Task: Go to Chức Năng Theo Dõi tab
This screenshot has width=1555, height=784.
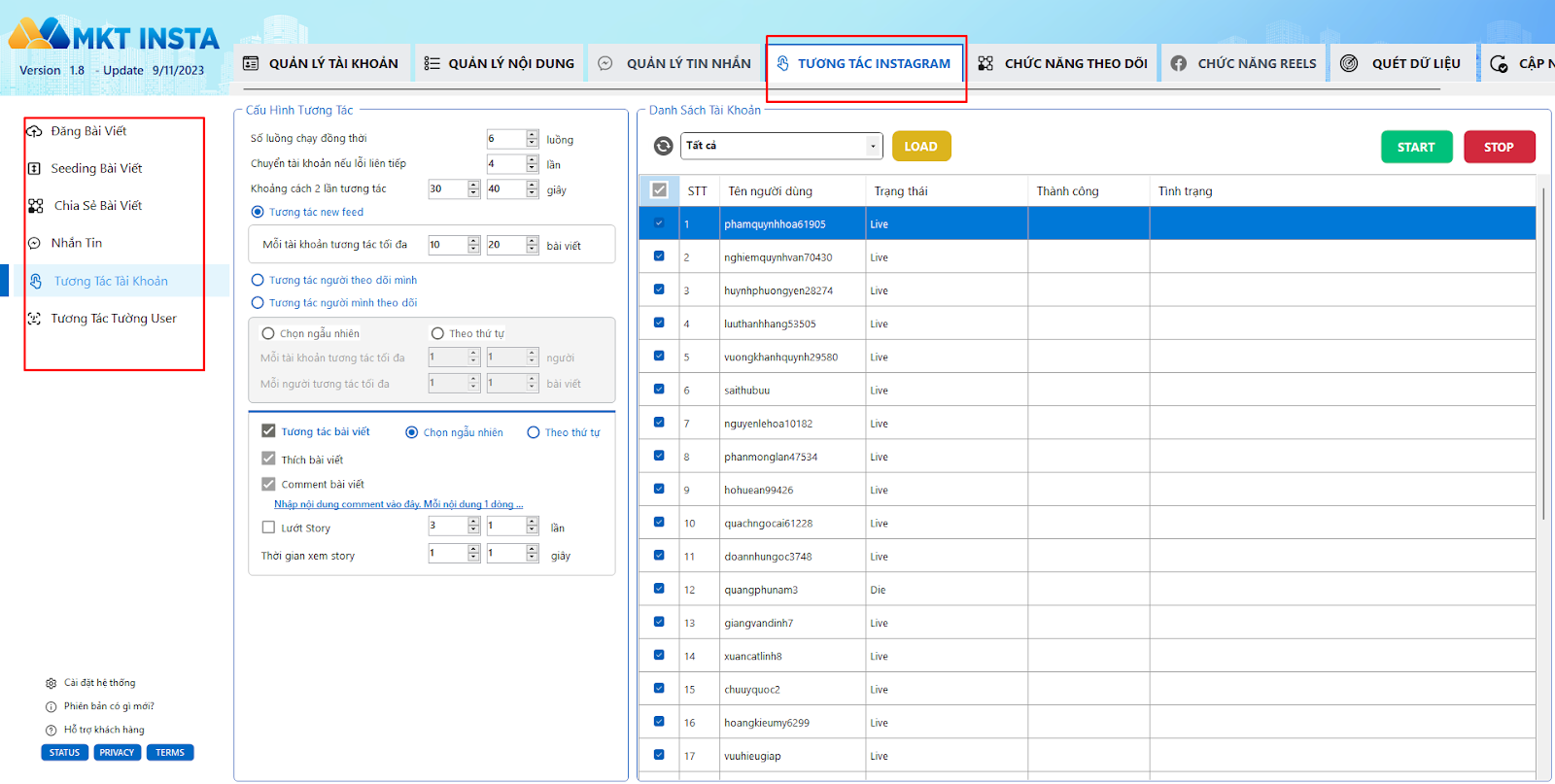Action: pyautogui.click(x=1063, y=63)
